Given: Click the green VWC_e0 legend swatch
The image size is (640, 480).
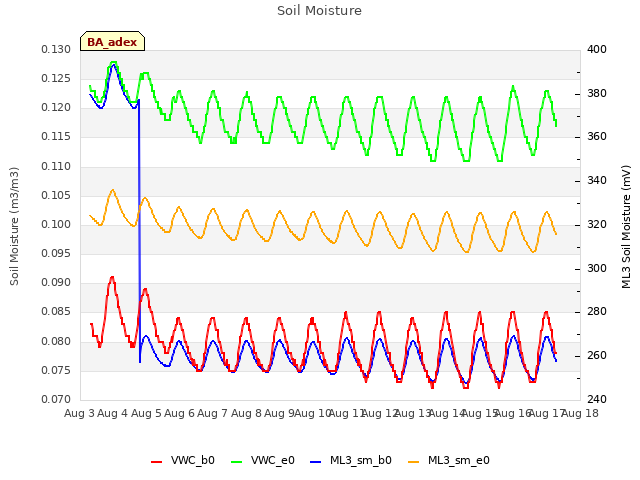Looking at the screenshot, I should [x=236, y=462].
